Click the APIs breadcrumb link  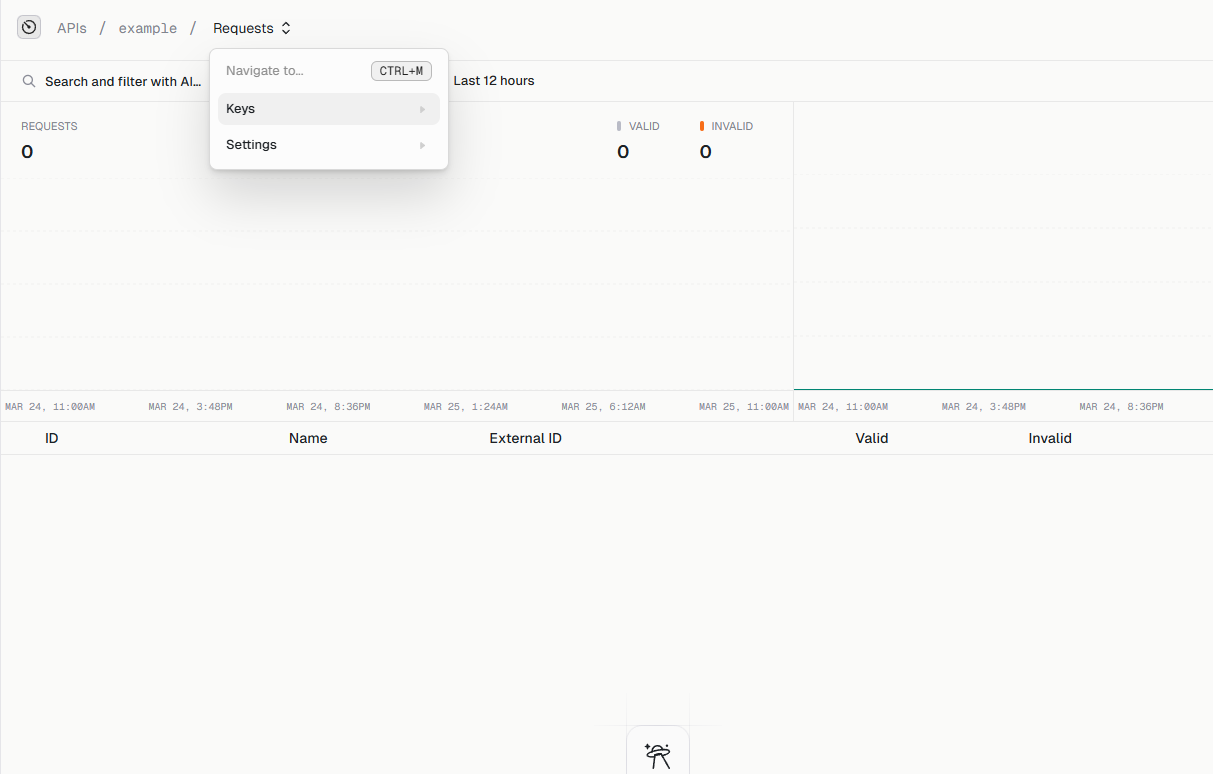71,28
